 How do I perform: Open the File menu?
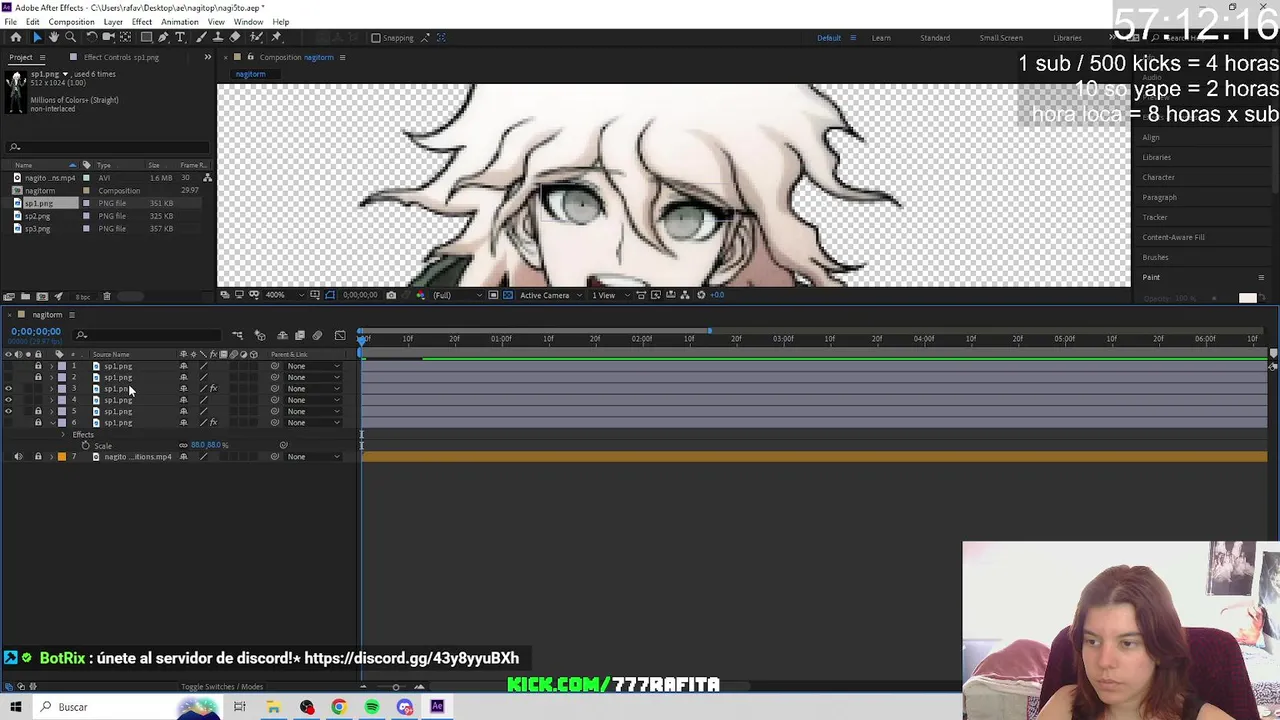click(x=10, y=22)
